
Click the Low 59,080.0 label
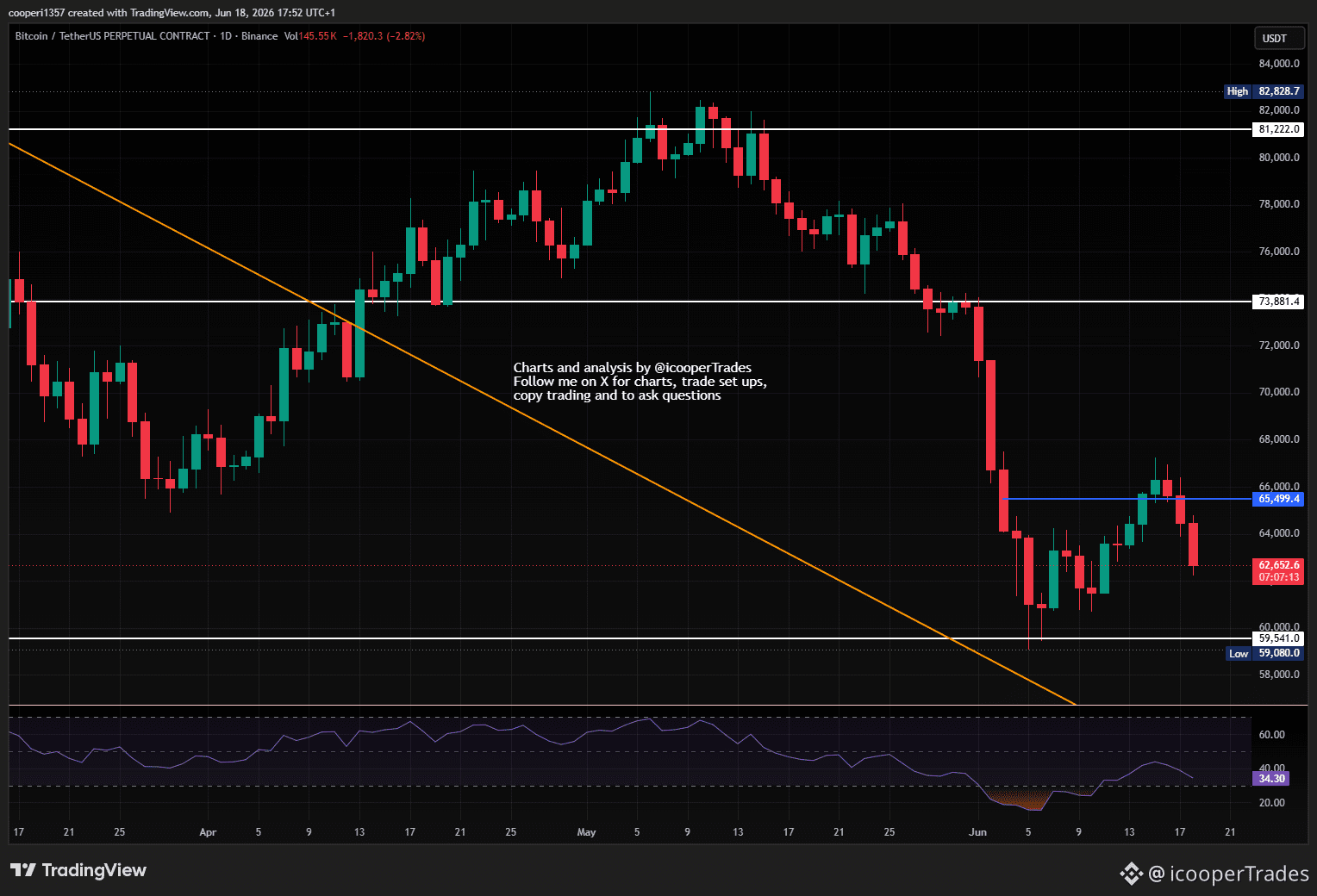(x=1264, y=653)
